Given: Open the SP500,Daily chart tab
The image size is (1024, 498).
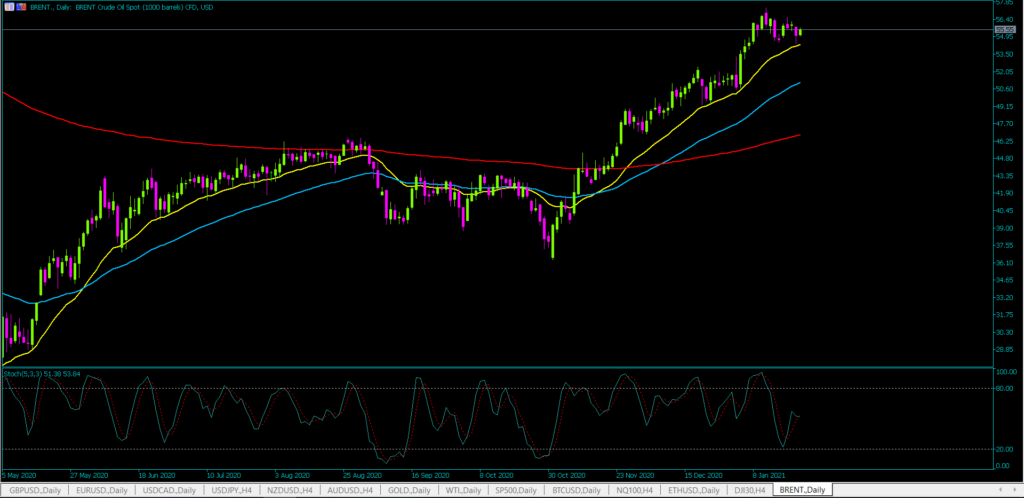Looking at the screenshot, I should 519,490.
